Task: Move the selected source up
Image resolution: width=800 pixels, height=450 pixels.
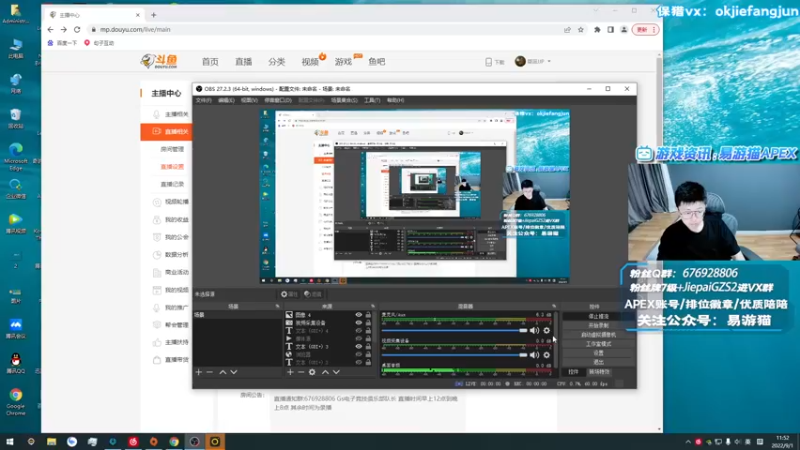Action: tap(325, 372)
